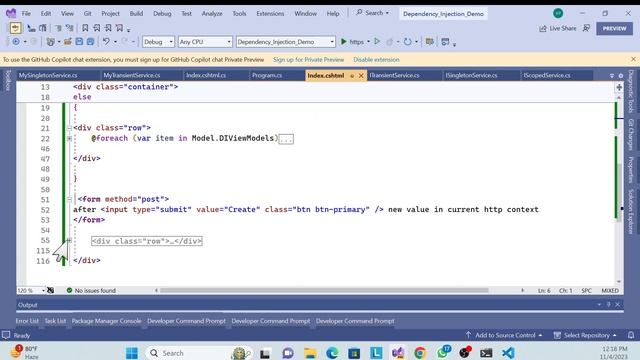Open the Debug configuration dropdown
The height and width of the screenshot is (360, 640).
point(158,42)
